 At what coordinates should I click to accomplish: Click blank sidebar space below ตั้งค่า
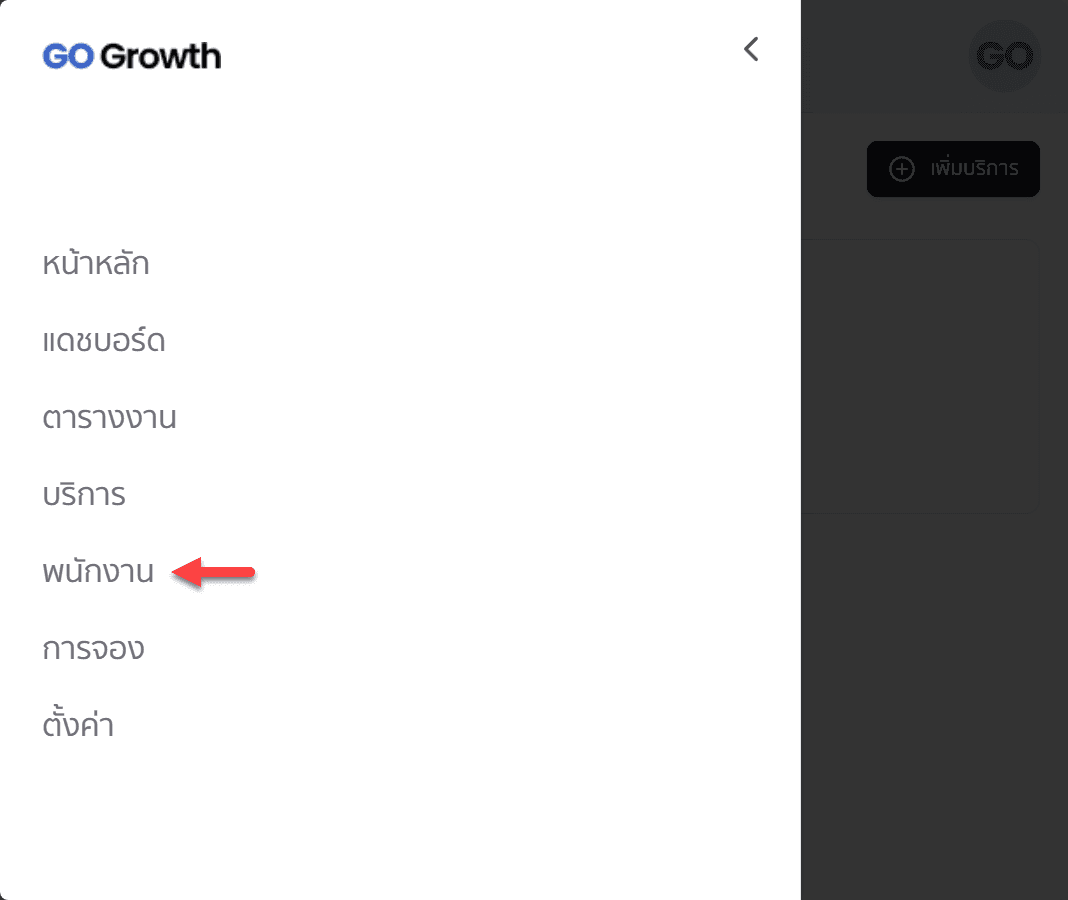(400, 820)
